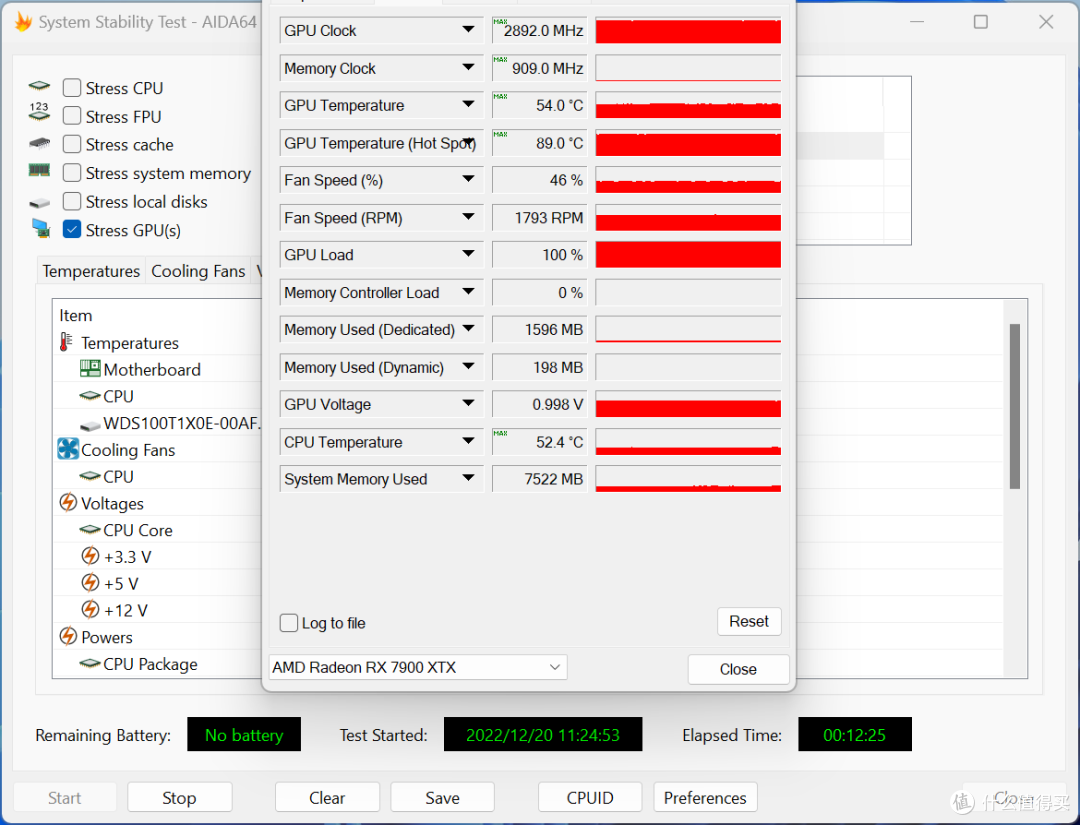The image size is (1080, 825).
Task: Click the disk icon beside Stress local disks
Action: click(x=39, y=202)
